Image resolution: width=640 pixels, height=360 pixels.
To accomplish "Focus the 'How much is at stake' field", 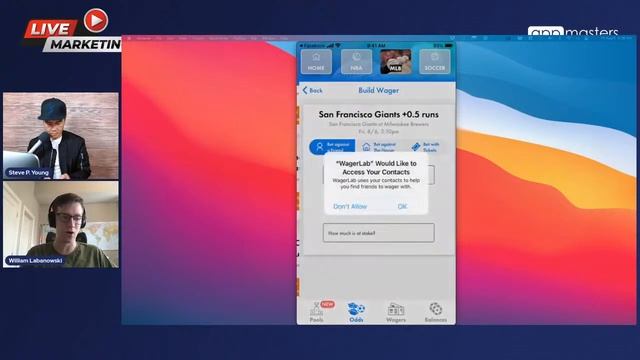I will click(378, 233).
